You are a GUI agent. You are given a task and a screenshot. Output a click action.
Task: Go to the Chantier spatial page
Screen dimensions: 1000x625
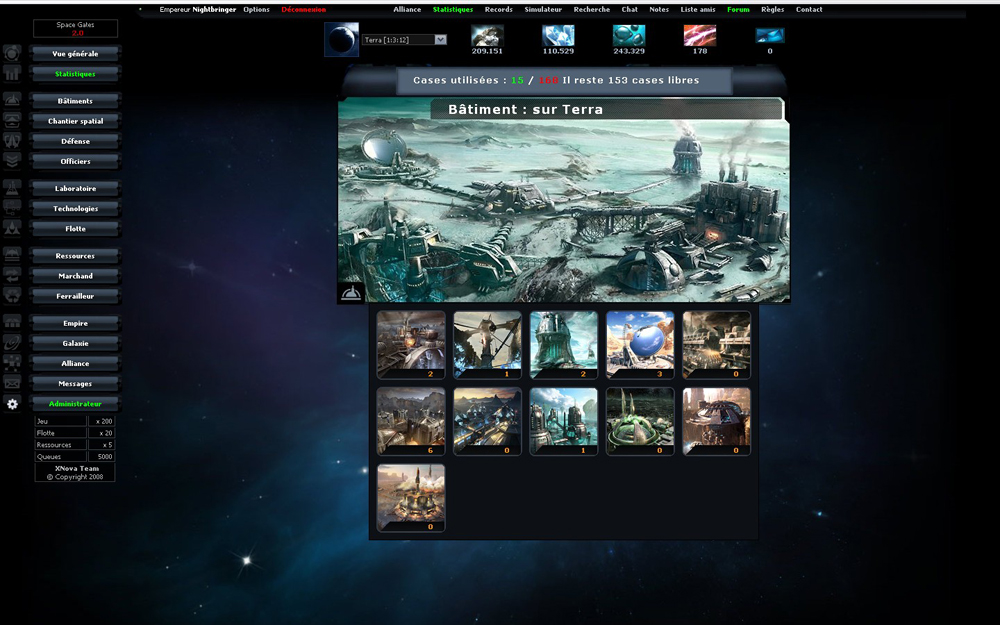click(x=75, y=121)
